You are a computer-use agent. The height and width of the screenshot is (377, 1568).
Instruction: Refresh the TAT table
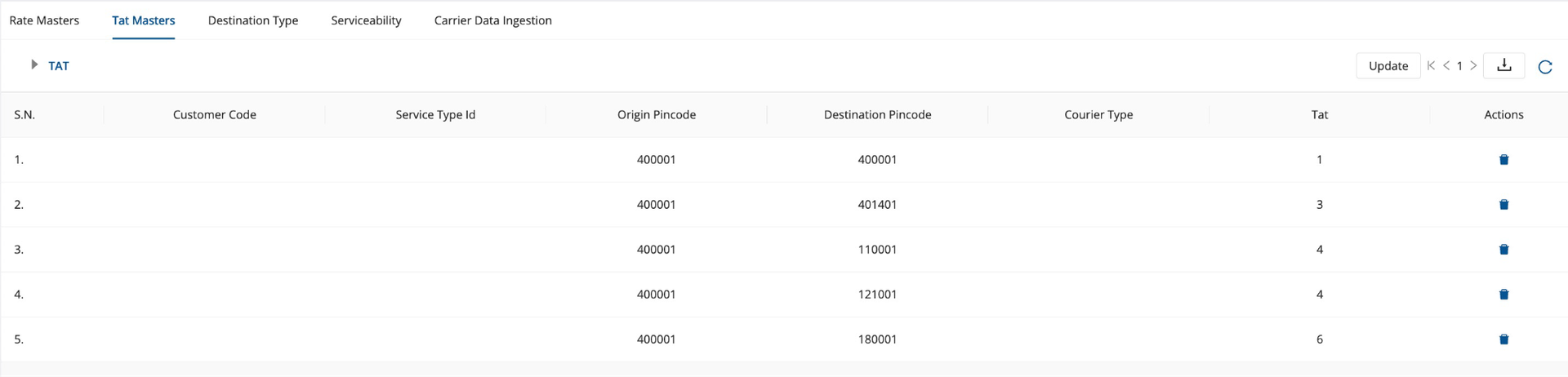point(1544,67)
